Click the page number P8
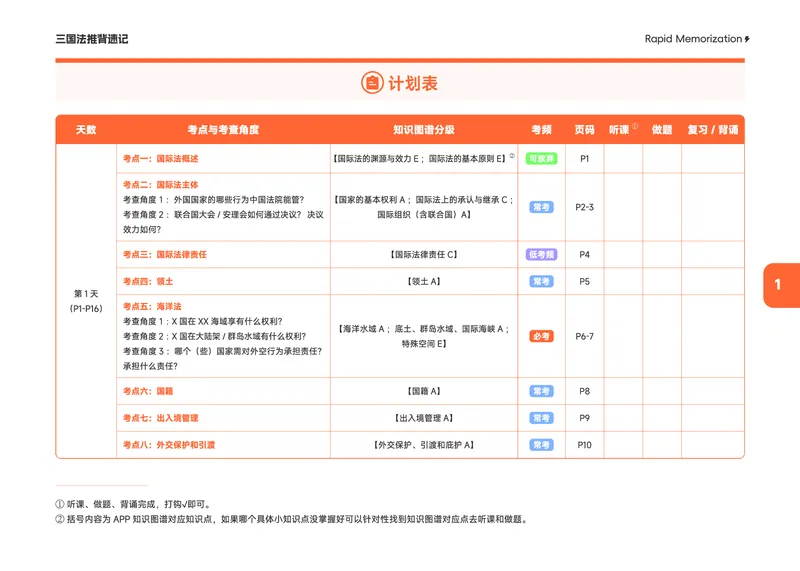The width and height of the screenshot is (800, 571). pyautogui.click(x=584, y=391)
